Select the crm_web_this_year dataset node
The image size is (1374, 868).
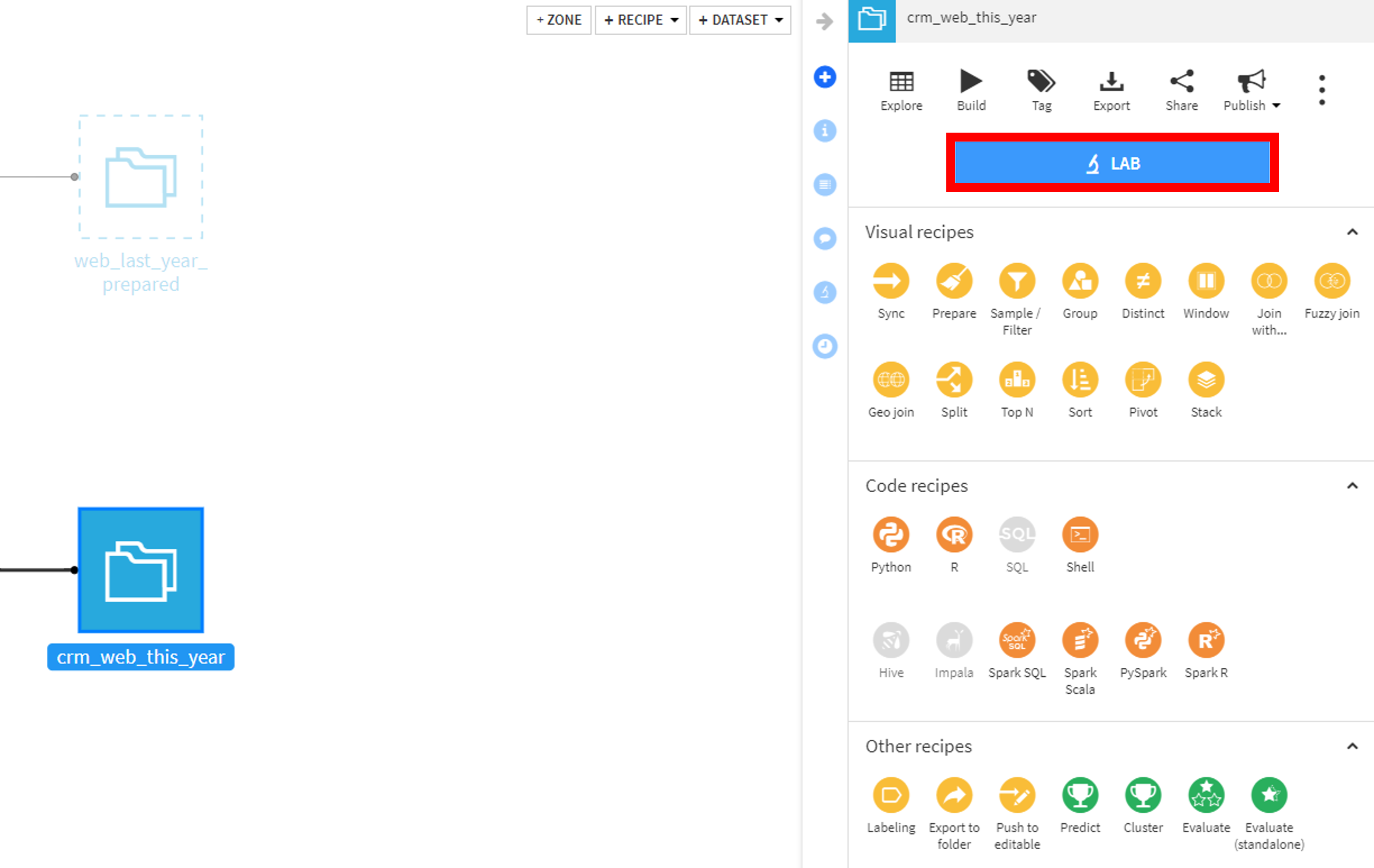(141, 570)
